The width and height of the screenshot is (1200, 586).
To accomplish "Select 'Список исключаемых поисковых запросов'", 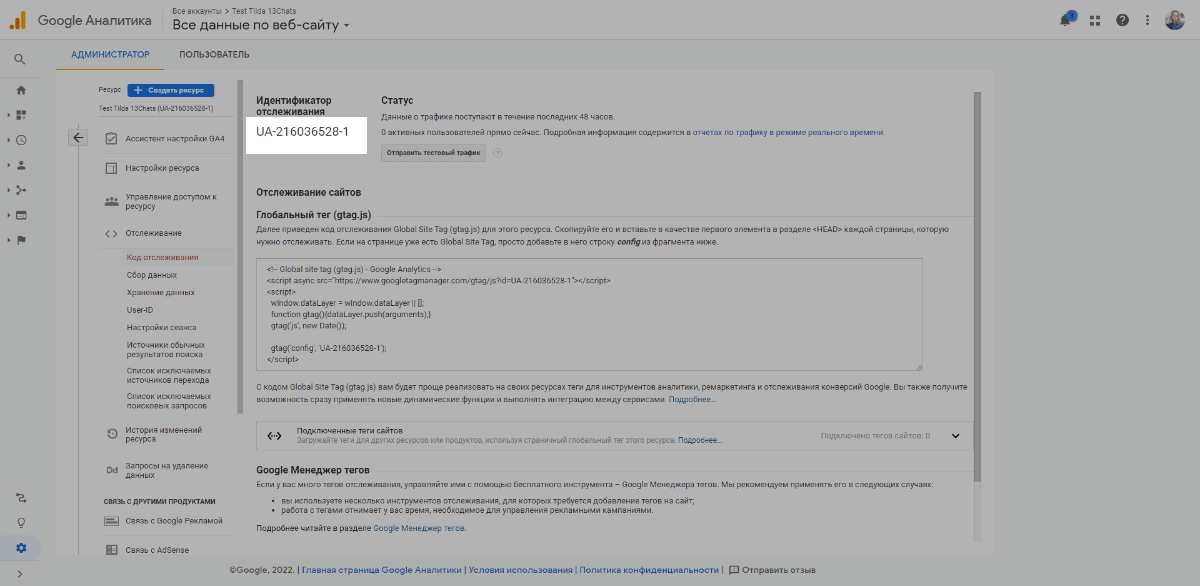I will pyautogui.click(x=170, y=402).
